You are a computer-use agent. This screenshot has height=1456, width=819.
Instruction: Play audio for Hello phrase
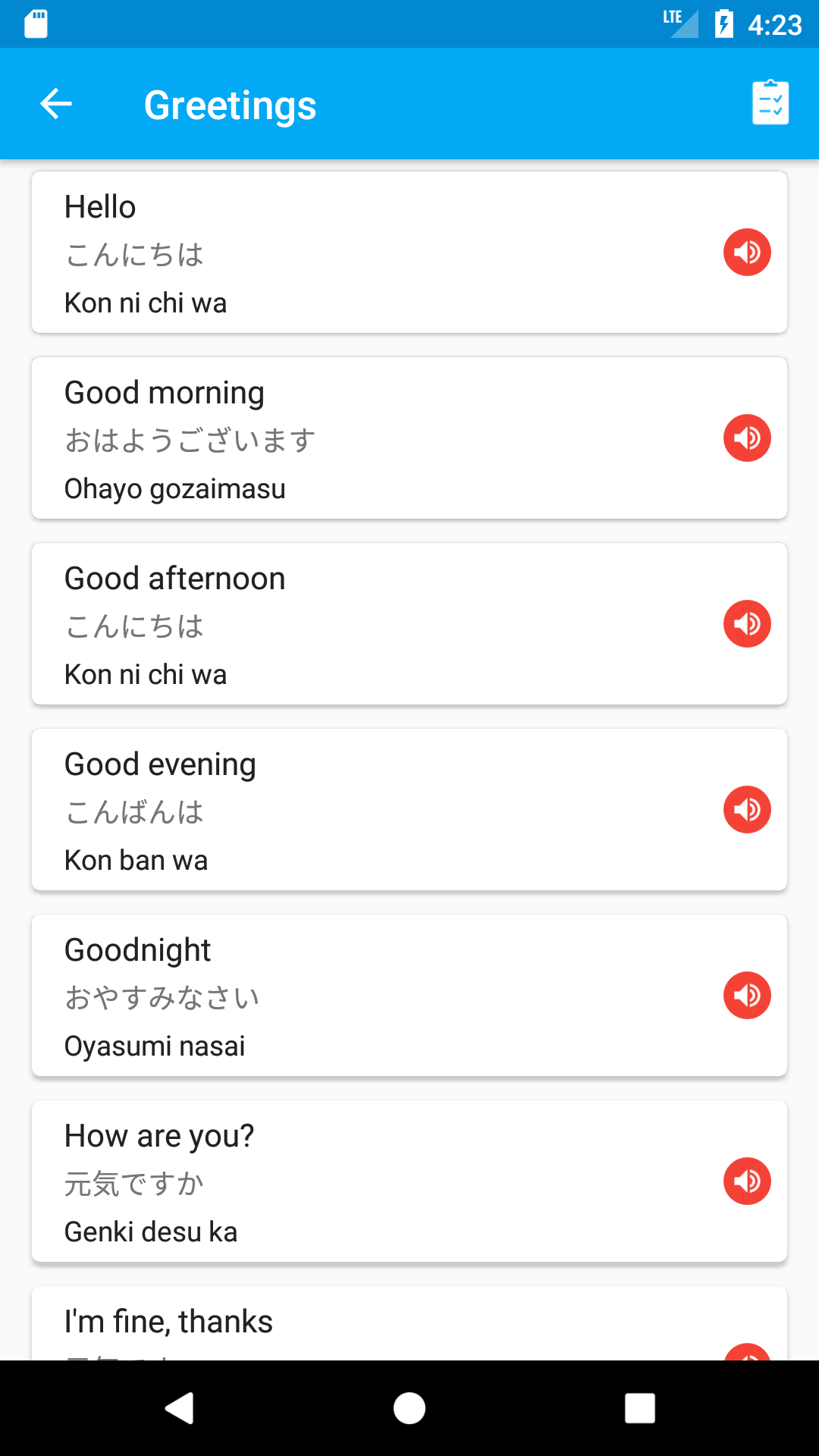tap(747, 252)
